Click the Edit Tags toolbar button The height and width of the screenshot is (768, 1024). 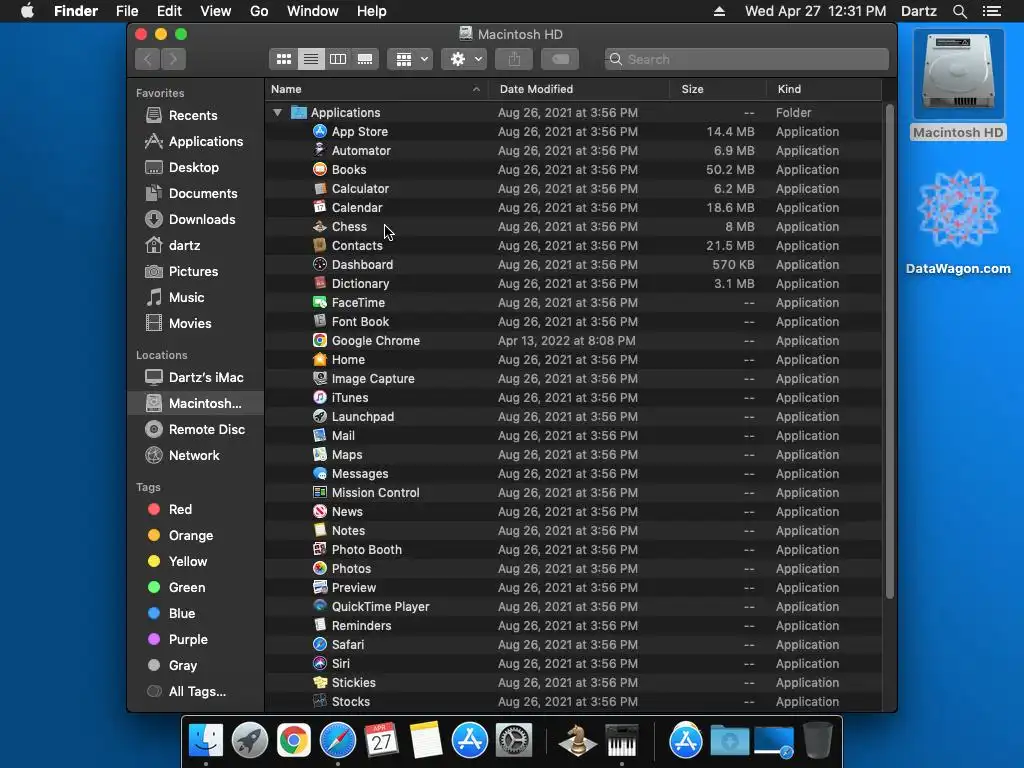pyautogui.click(x=560, y=59)
